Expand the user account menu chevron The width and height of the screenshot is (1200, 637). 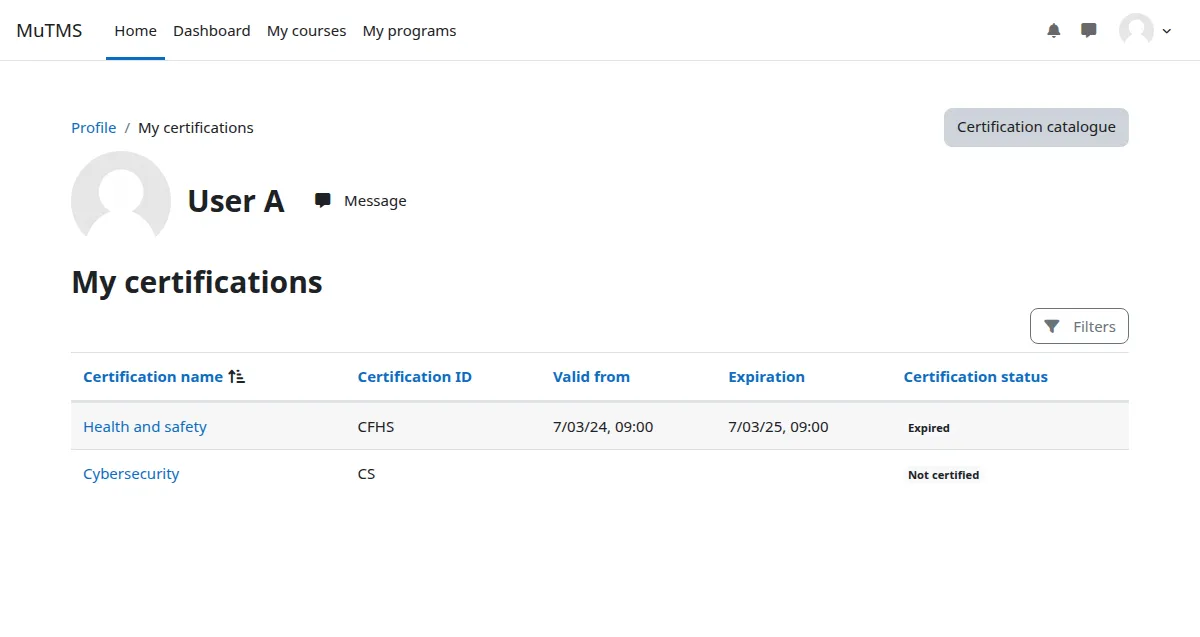(x=1166, y=31)
